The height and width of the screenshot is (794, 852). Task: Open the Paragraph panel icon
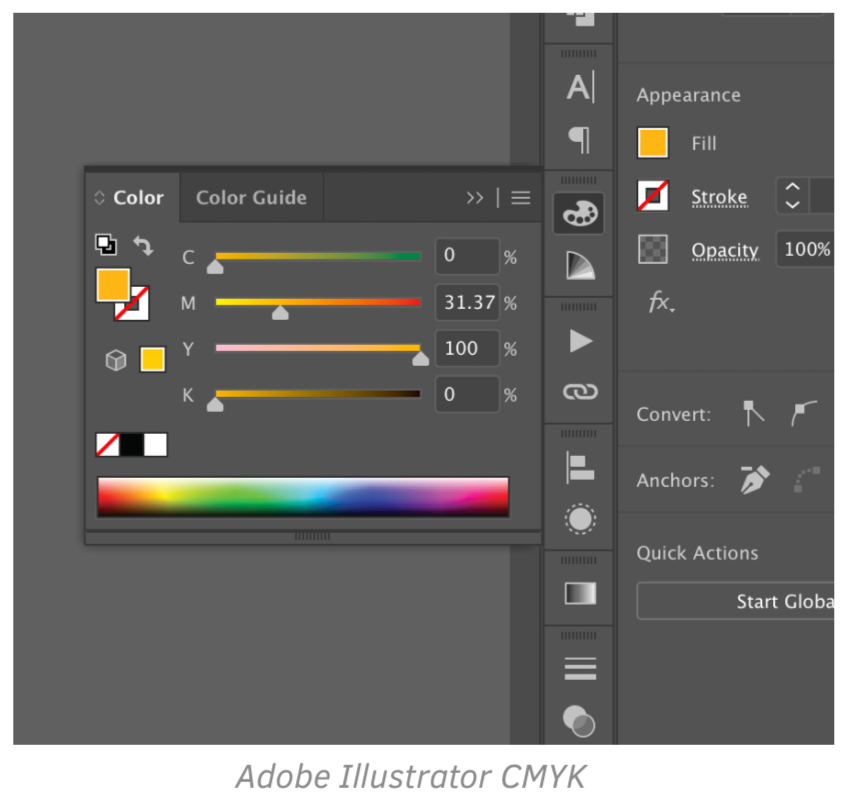[x=580, y=140]
